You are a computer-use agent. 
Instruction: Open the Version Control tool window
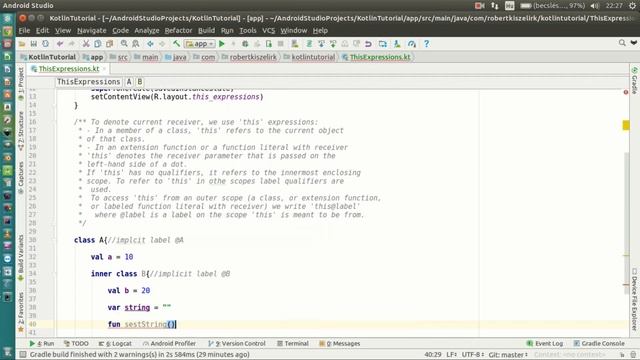237,344
